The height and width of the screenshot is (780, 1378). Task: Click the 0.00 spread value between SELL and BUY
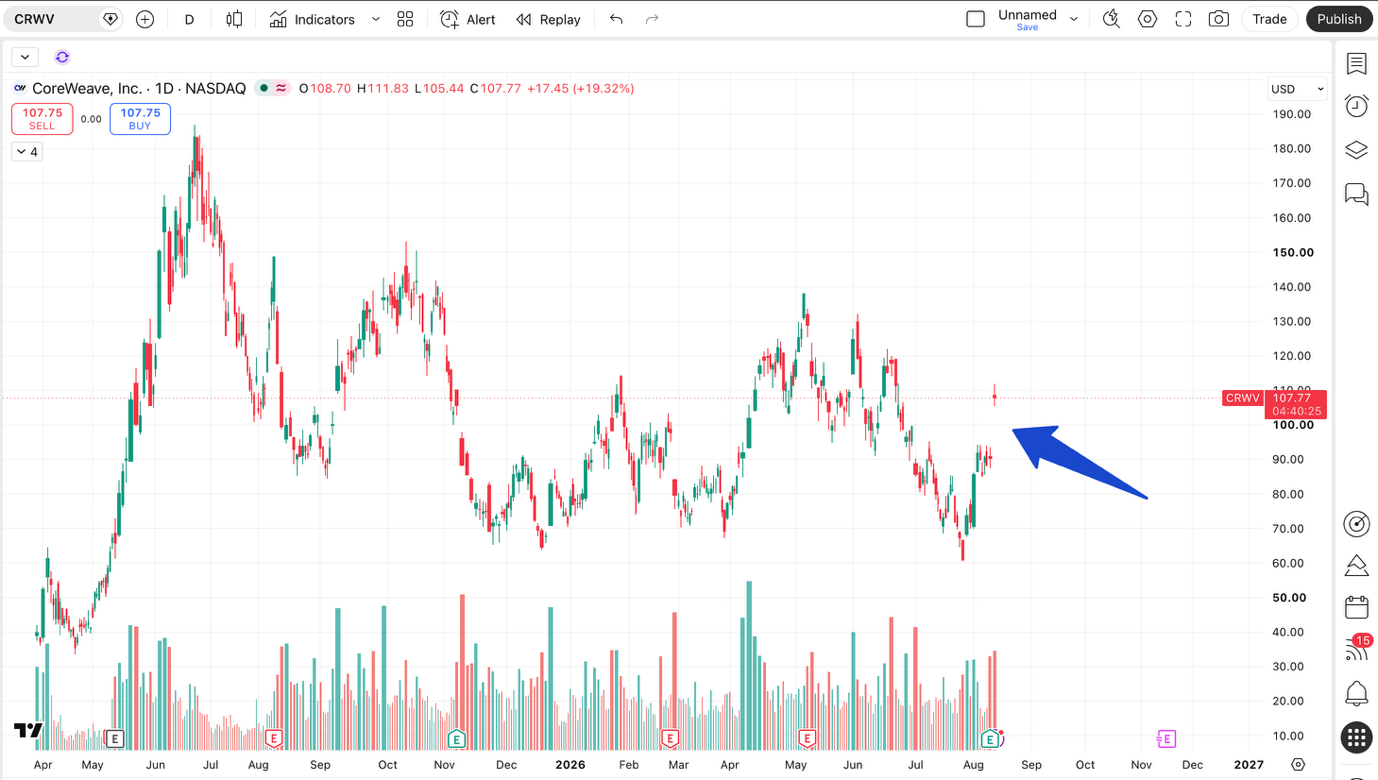(91, 119)
